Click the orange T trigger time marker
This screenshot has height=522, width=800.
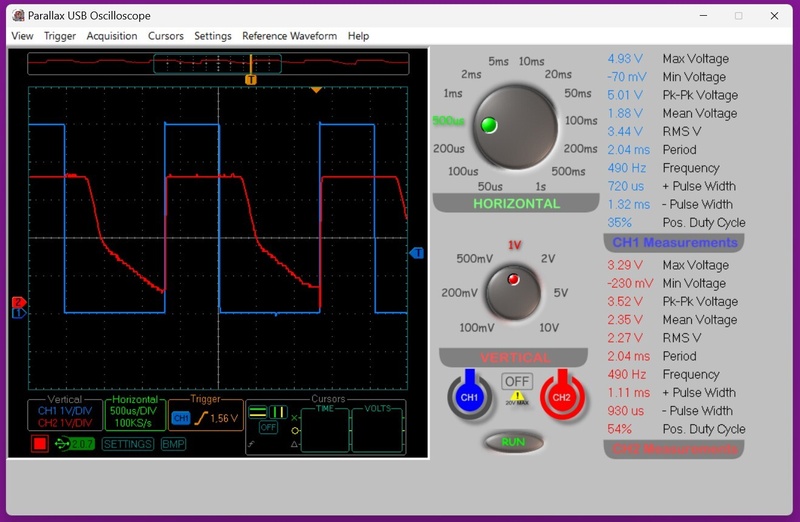(x=251, y=80)
